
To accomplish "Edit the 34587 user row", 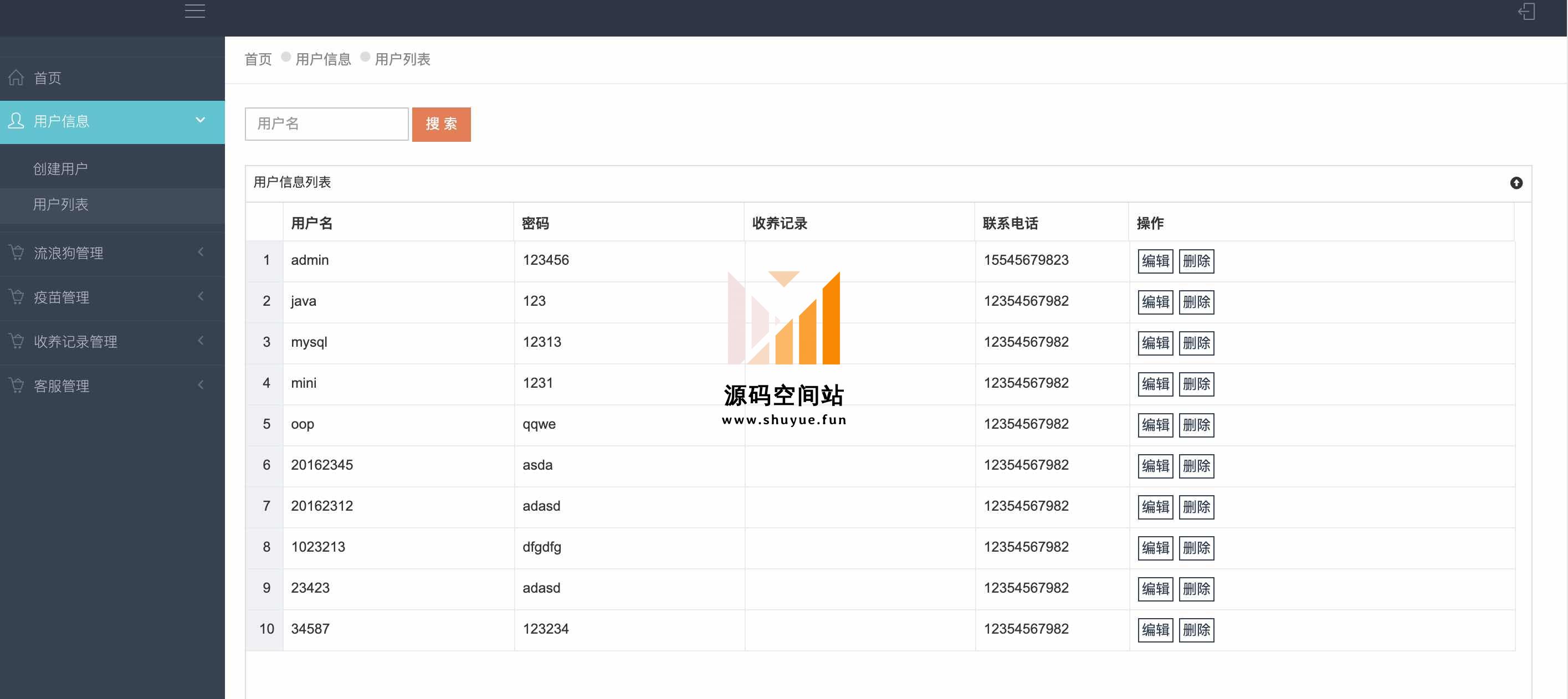I will click(1155, 630).
